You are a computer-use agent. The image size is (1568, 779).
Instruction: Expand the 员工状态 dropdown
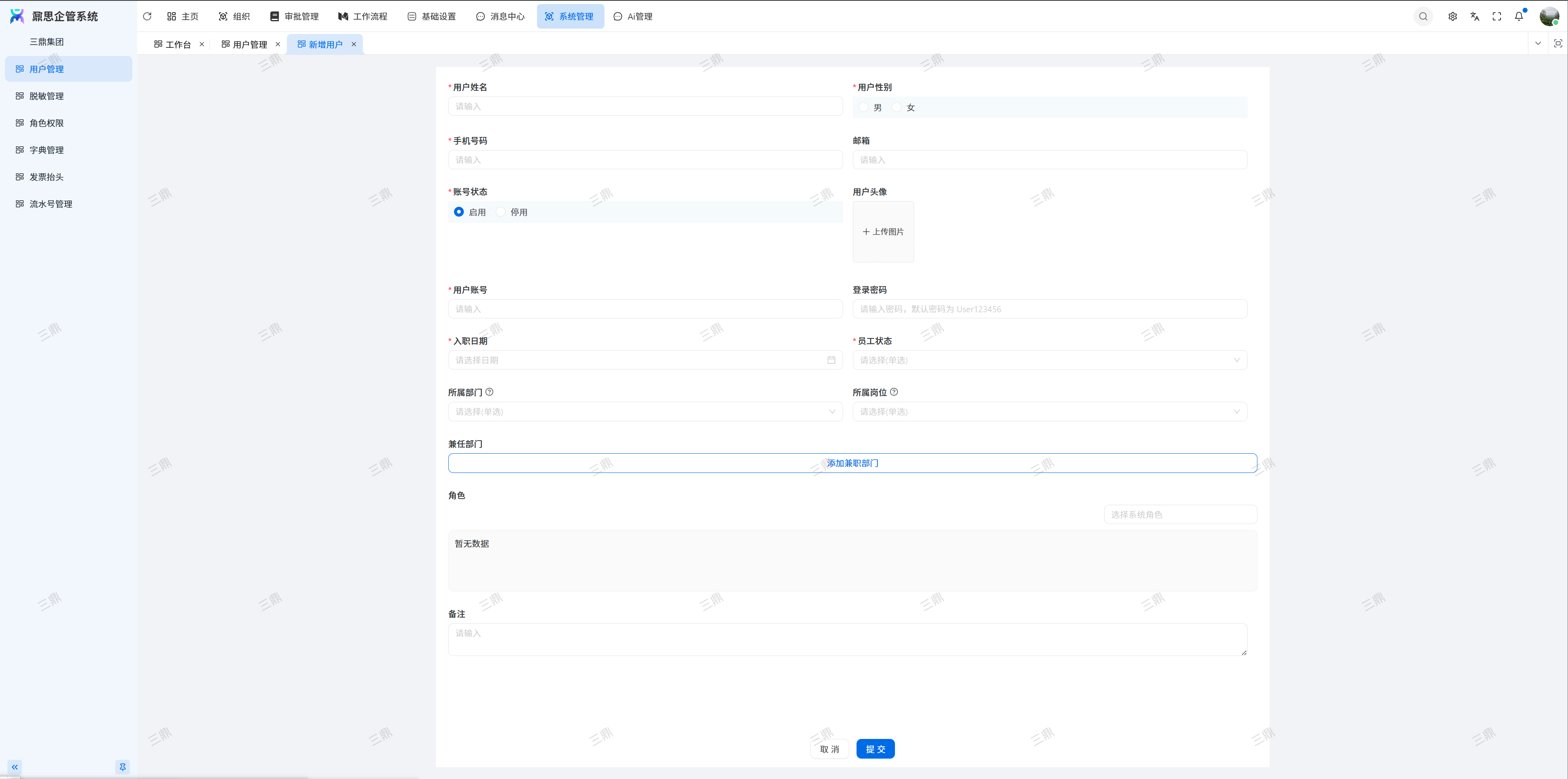click(x=1049, y=360)
